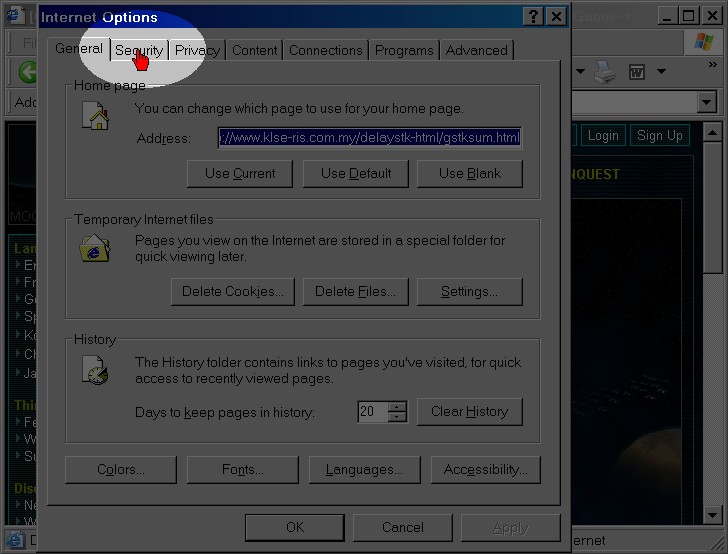
Task: Click the help question mark button
Action: click(x=534, y=17)
